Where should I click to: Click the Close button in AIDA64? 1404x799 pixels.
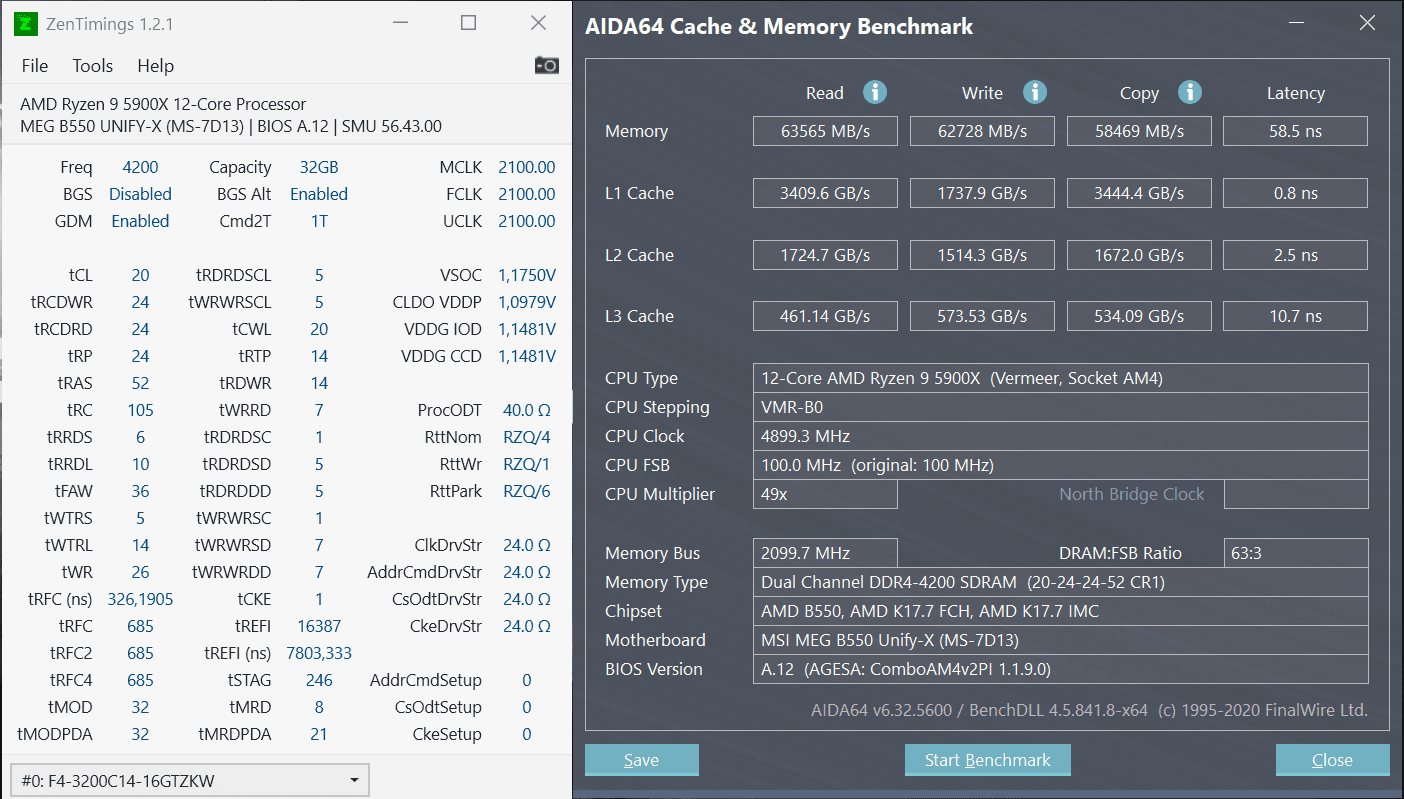(x=1332, y=760)
